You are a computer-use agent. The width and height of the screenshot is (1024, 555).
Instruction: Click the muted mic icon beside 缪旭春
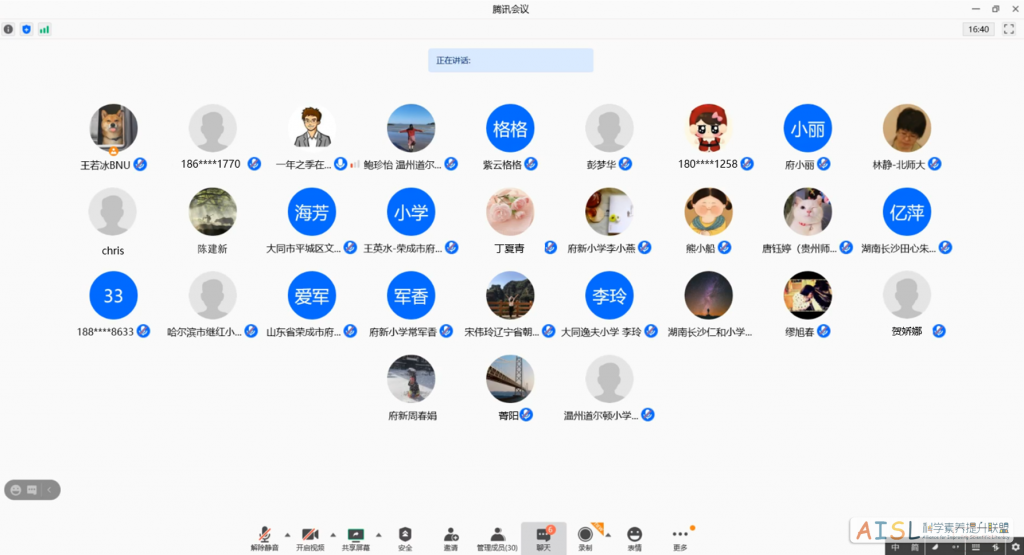point(824,331)
